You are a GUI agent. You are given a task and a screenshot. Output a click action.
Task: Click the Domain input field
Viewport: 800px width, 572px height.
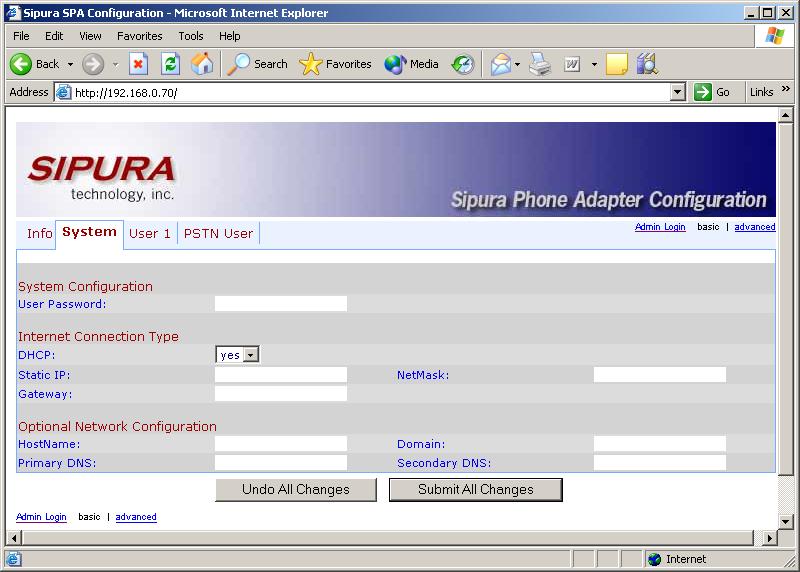(660, 443)
